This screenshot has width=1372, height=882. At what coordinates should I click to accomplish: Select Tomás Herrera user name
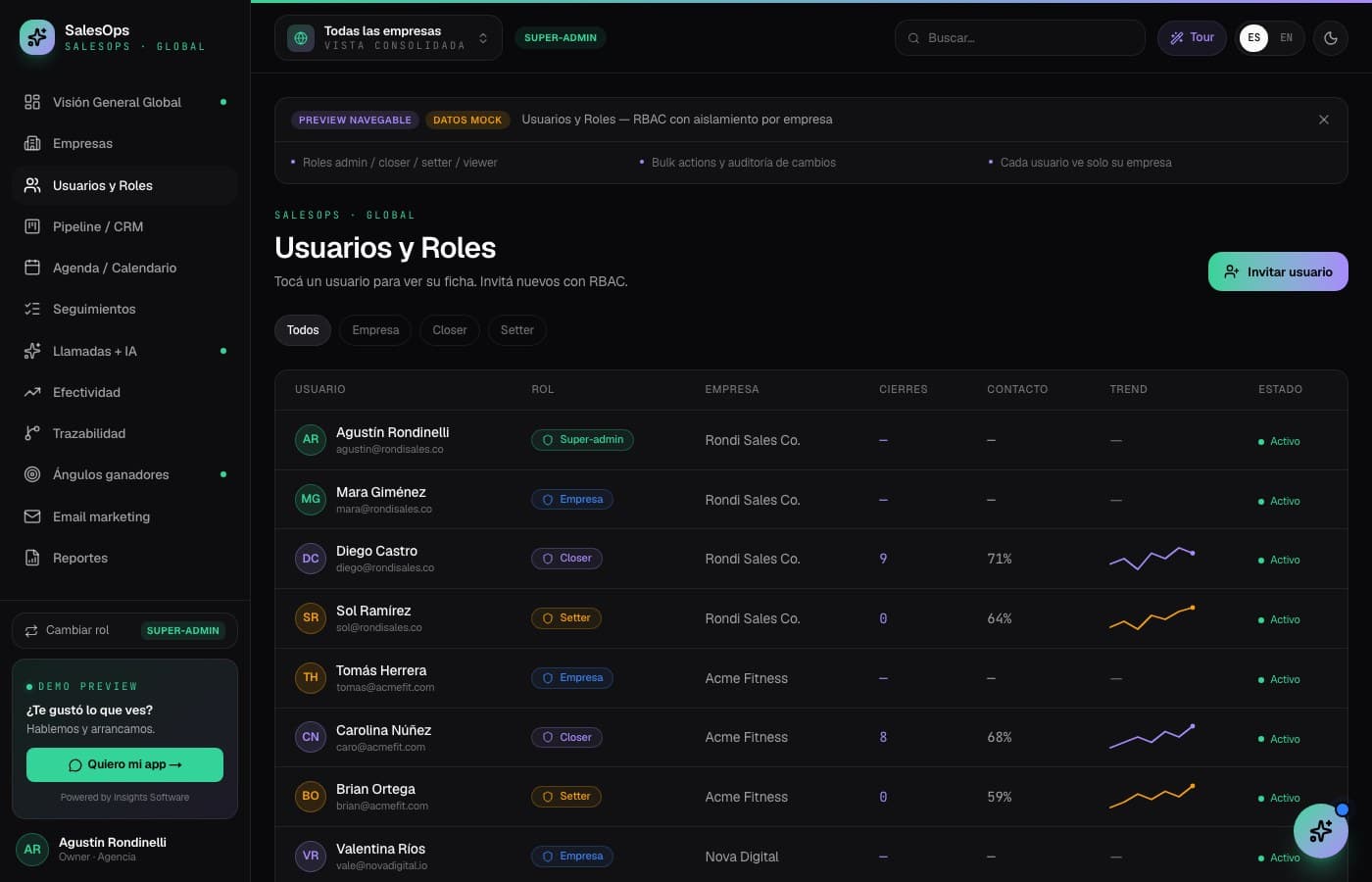point(381,670)
